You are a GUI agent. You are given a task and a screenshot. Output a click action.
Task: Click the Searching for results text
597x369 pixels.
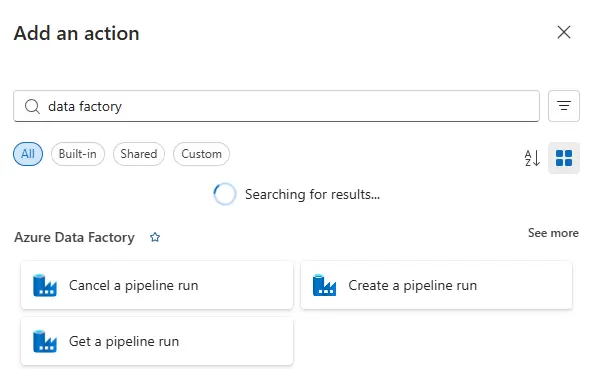(x=312, y=194)
